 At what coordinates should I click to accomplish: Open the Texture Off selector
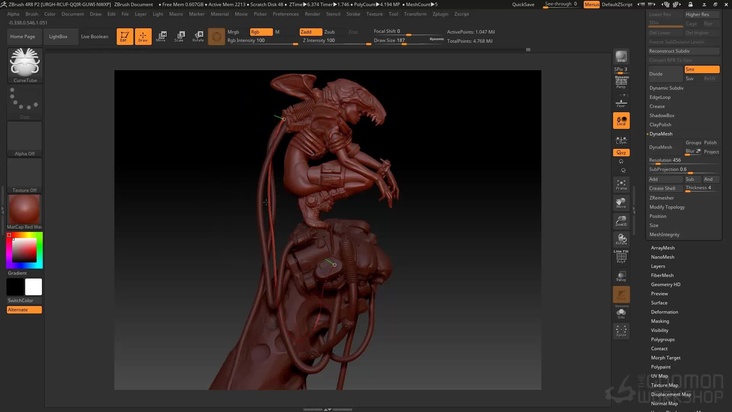(25, 175)
